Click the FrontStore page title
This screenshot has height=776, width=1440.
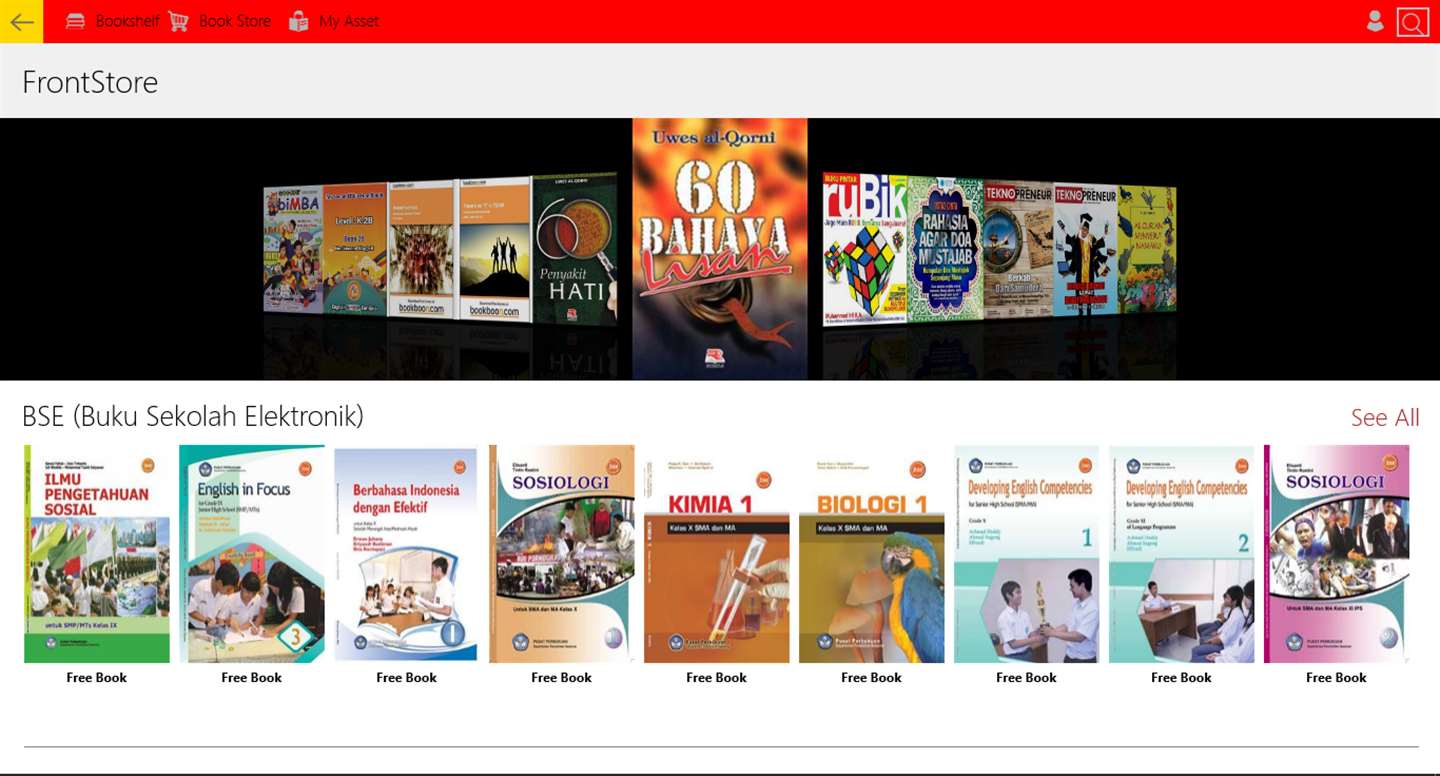90,82
